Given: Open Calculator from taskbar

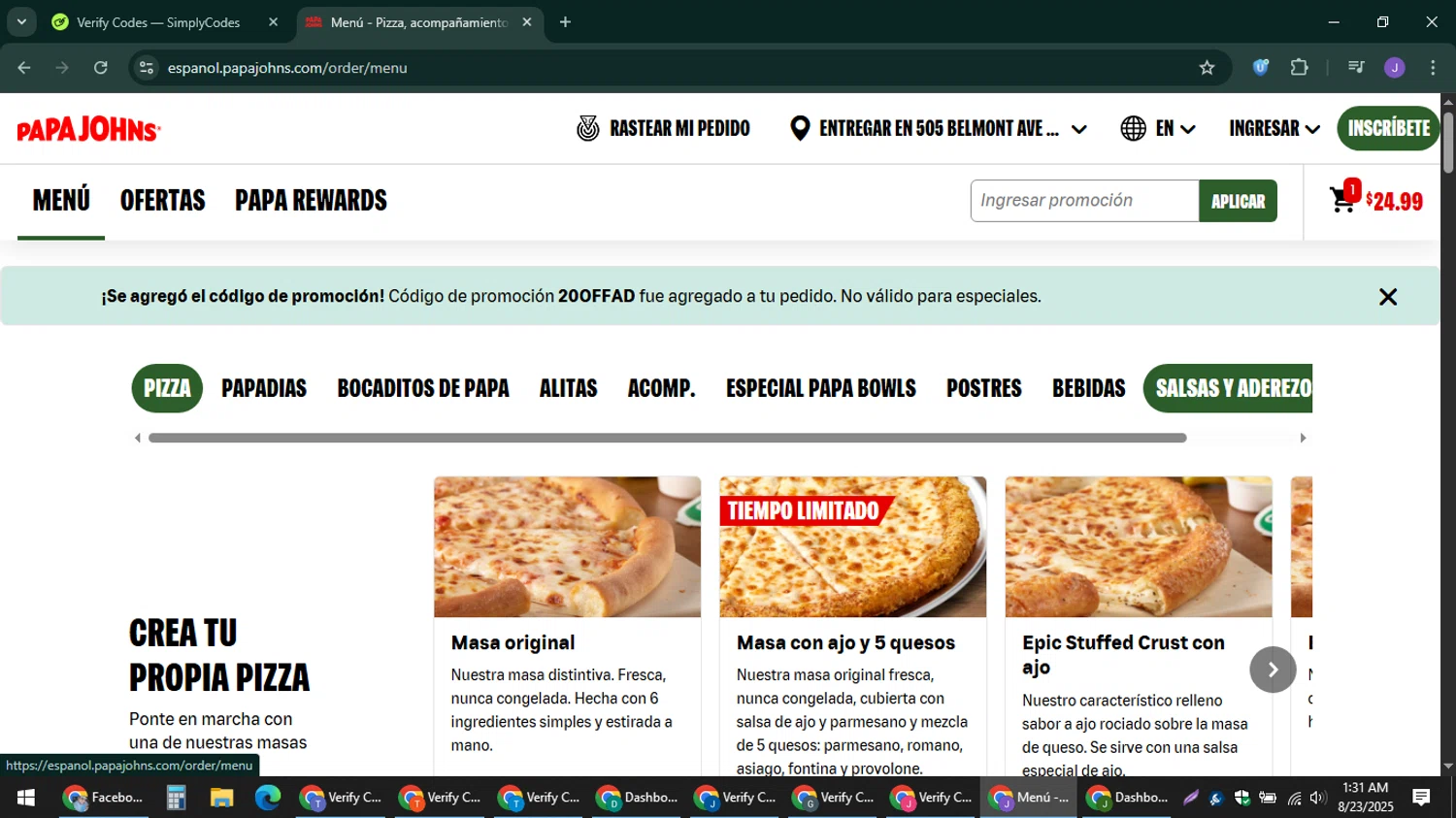Looking at the screenshot, I should click(176, 798).
